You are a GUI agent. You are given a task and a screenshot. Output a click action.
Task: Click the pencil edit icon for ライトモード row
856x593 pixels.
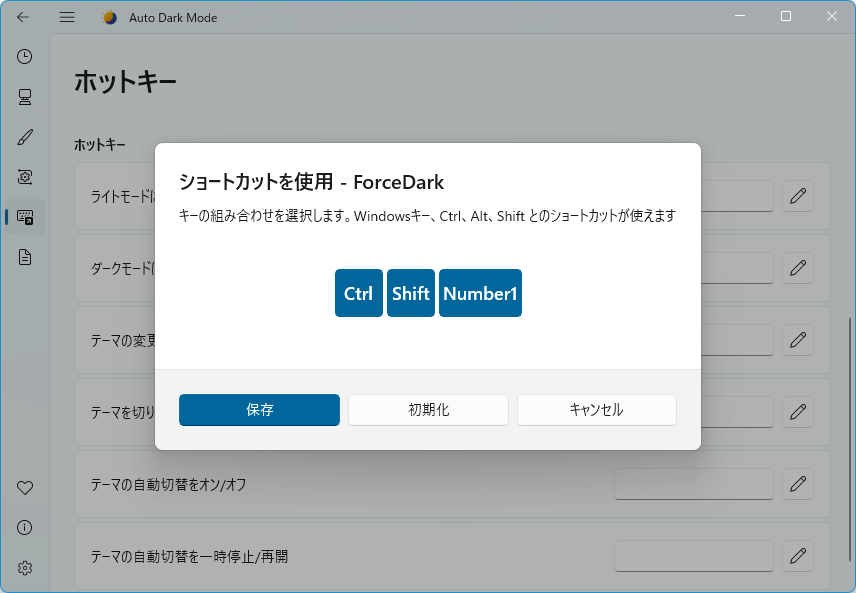[797, 196]
